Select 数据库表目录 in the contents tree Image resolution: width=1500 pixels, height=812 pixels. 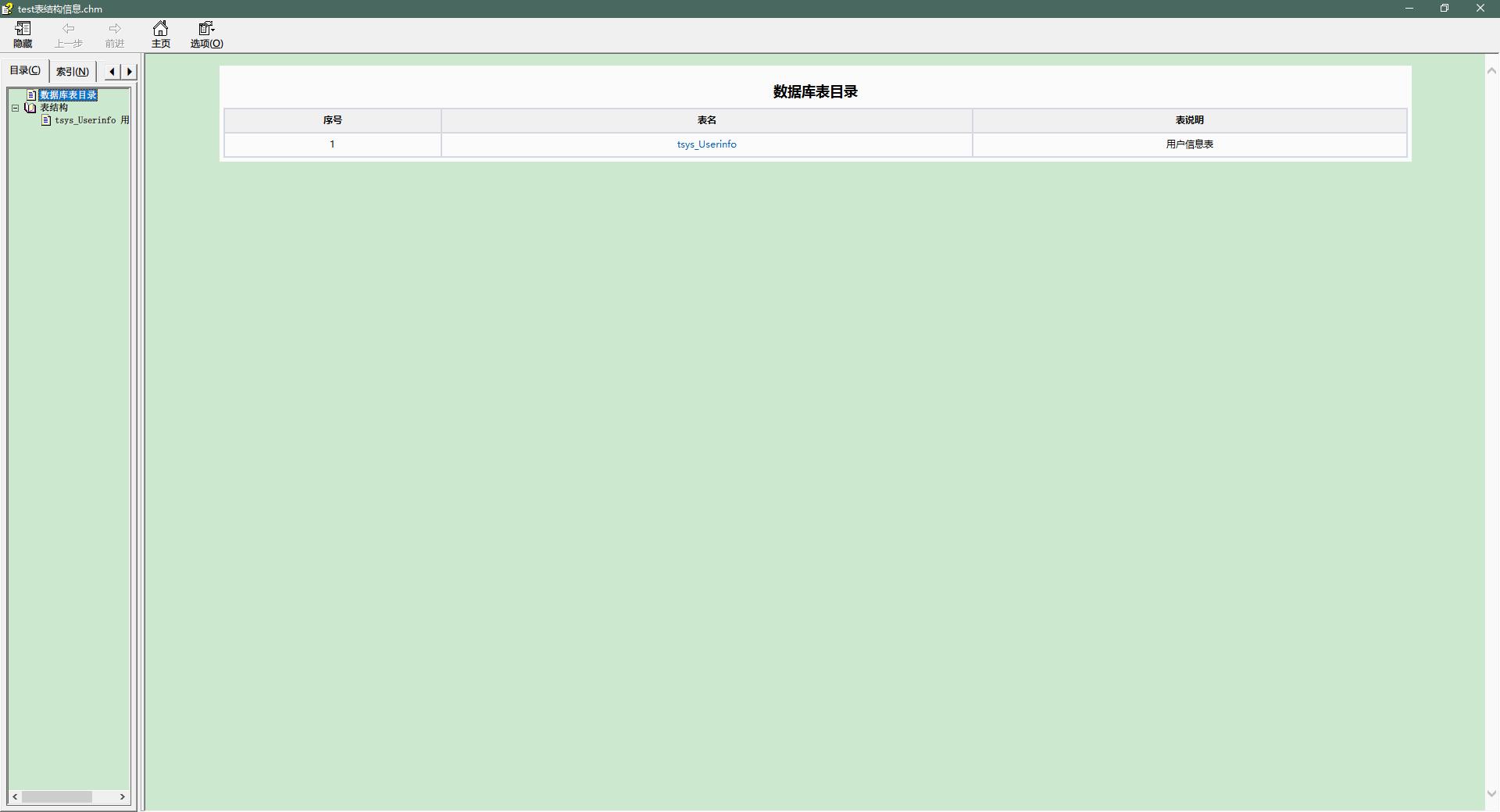[x=70, y=94]
